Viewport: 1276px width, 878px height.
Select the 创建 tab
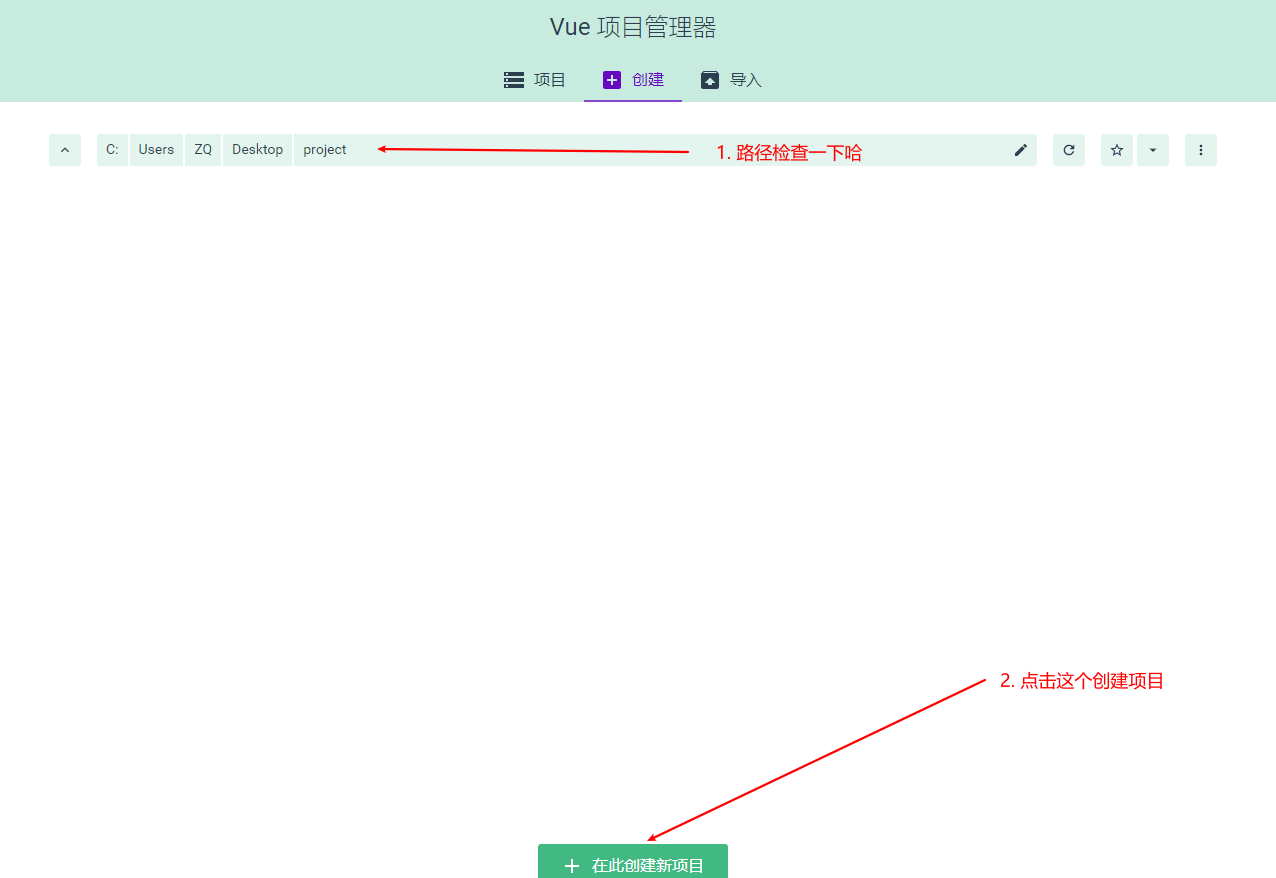click(633, 80)
